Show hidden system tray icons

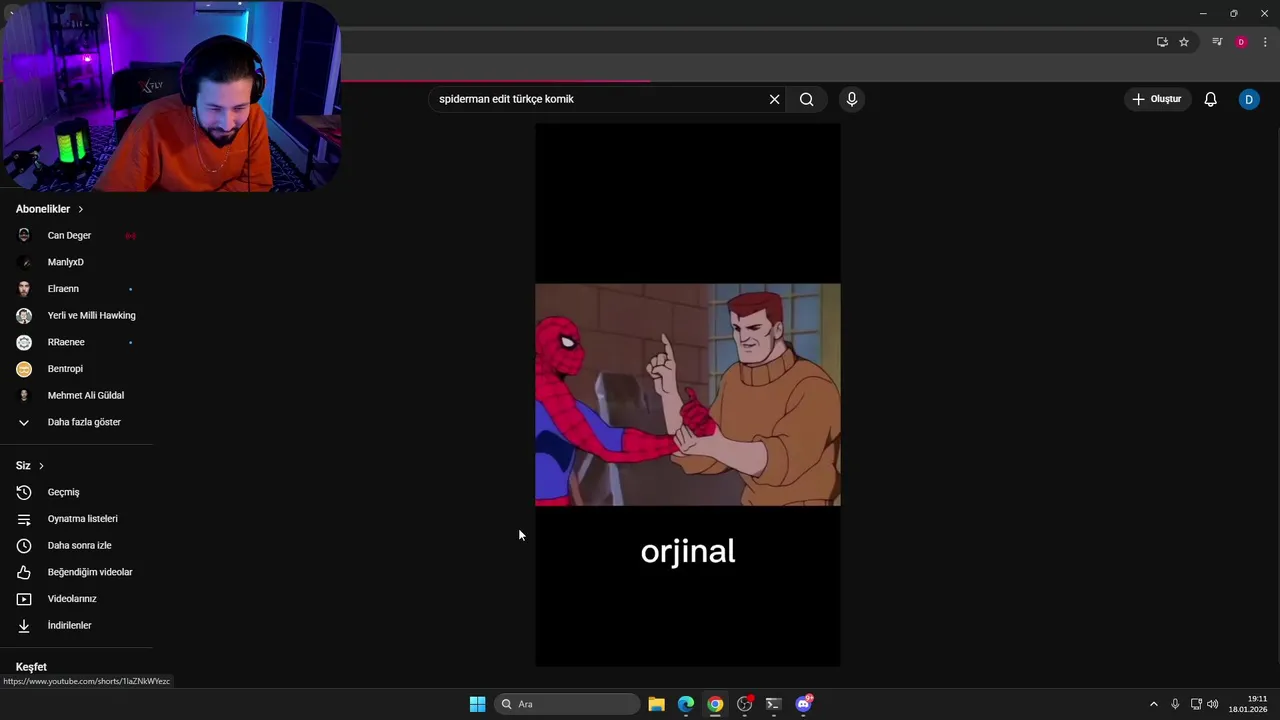1153,704
